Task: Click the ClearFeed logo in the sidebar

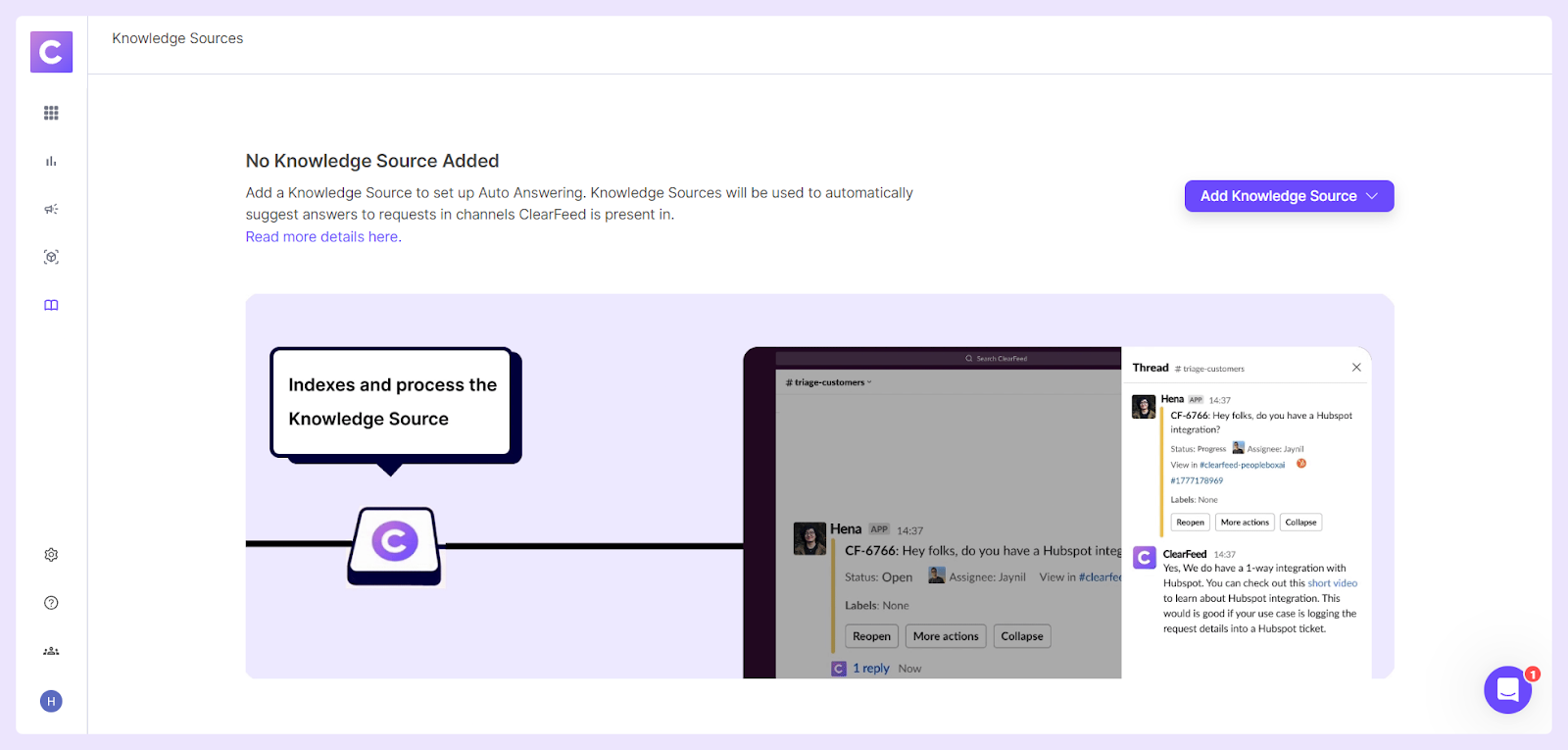Action: pyautogui.click(x=51, y=52)
